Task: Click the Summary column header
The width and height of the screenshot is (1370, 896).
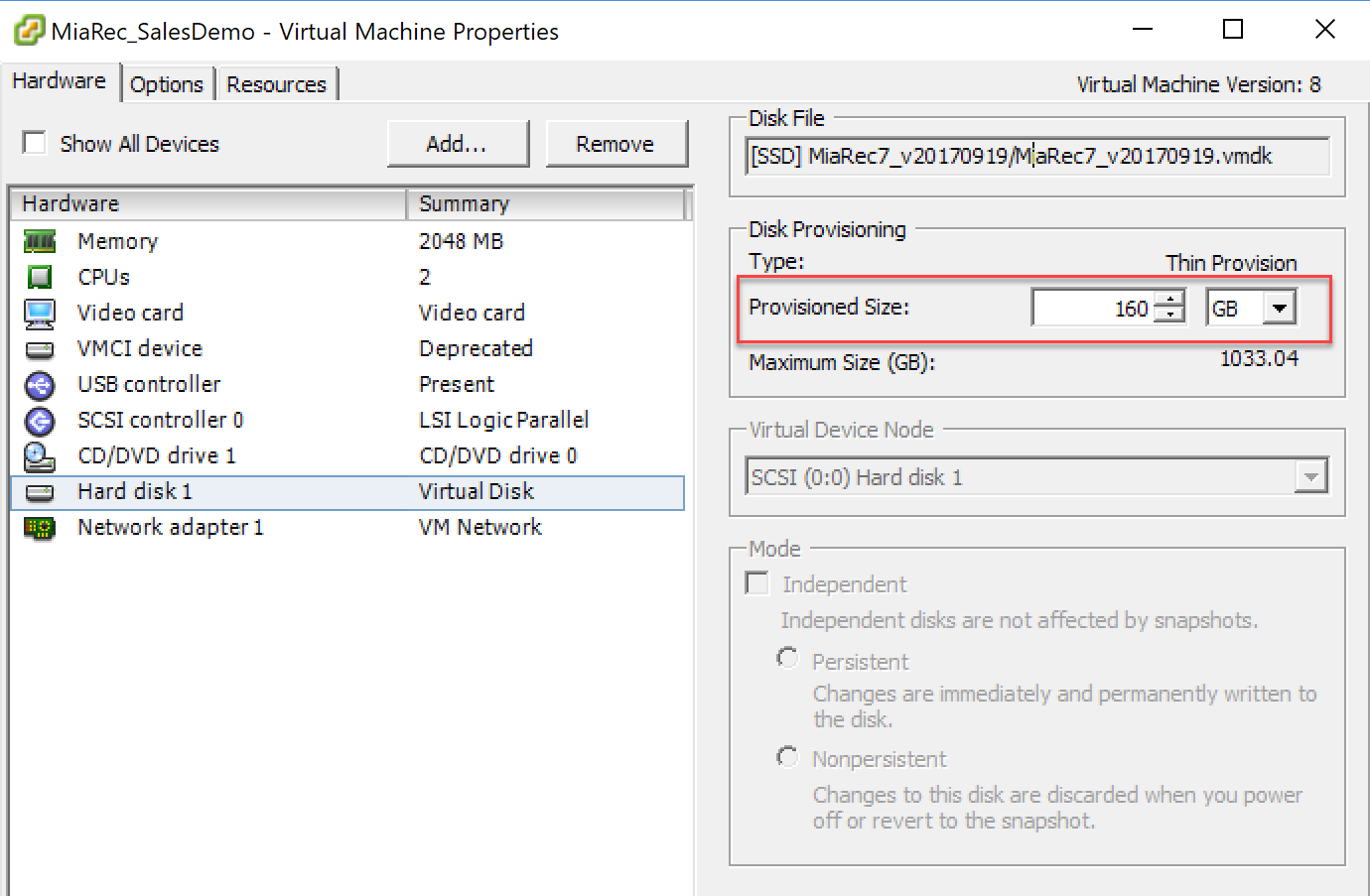Action: (x=546, y=203)
